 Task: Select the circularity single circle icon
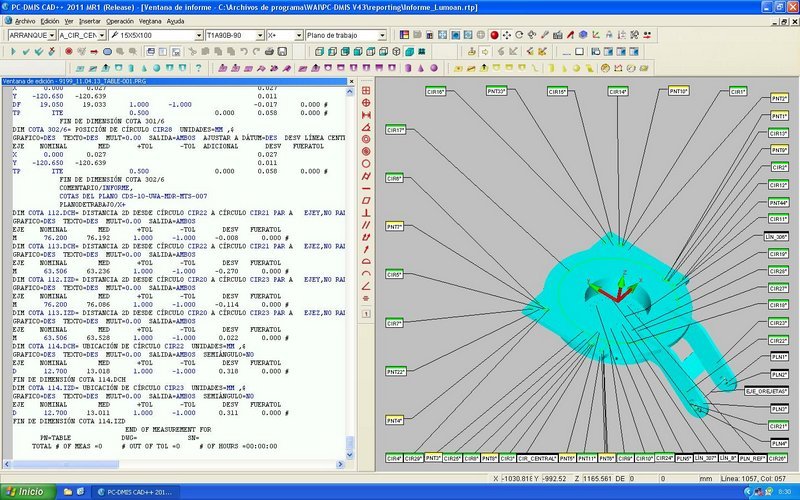pos(366,164)
